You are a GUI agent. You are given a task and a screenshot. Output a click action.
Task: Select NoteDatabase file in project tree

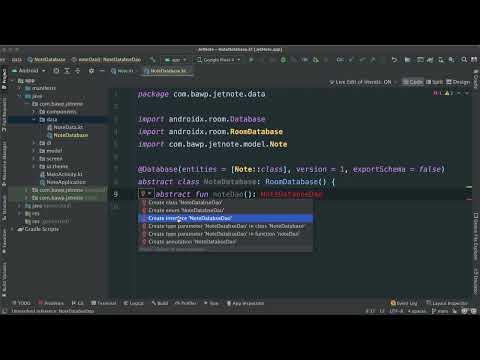coord(68,135)
